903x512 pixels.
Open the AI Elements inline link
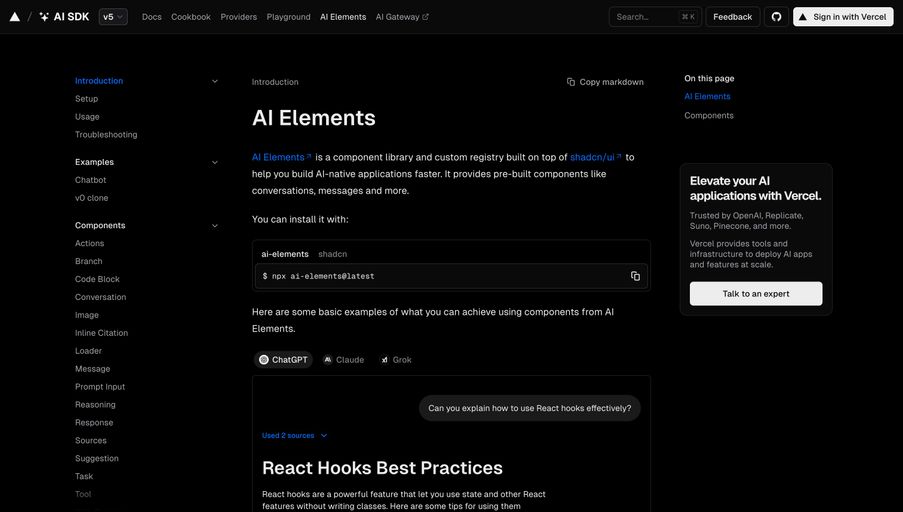[282, 157]
